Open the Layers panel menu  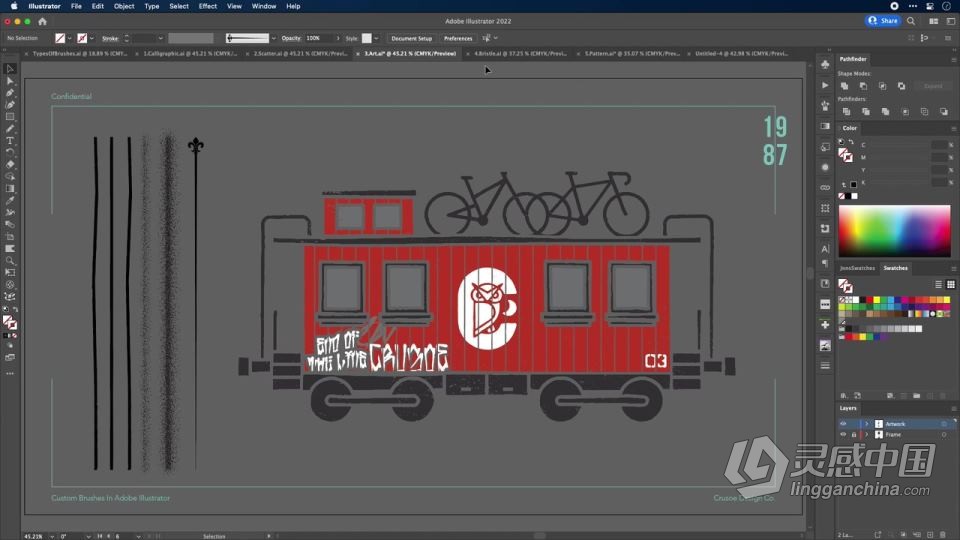coord(953,408)
